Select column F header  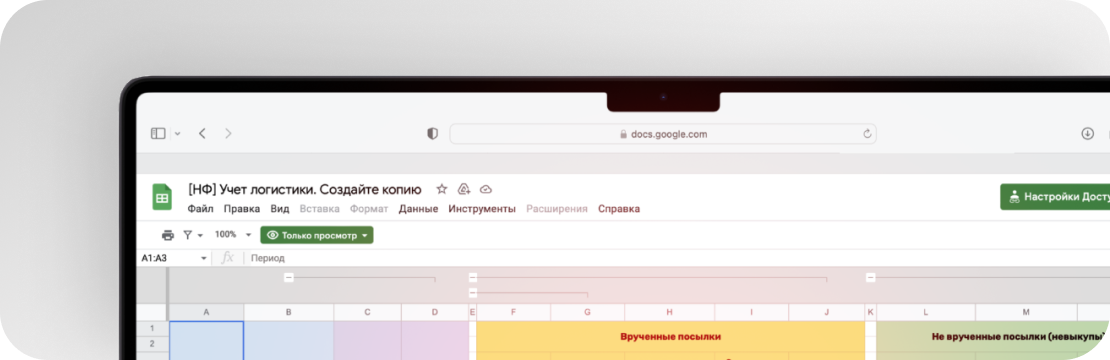(513, 312)
